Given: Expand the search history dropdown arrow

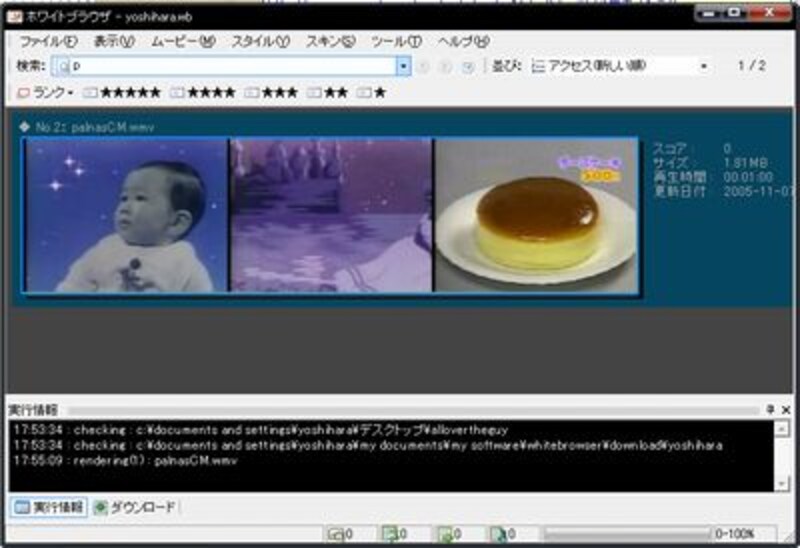Looking at the screenshot, I should click(x=404, y=66).
